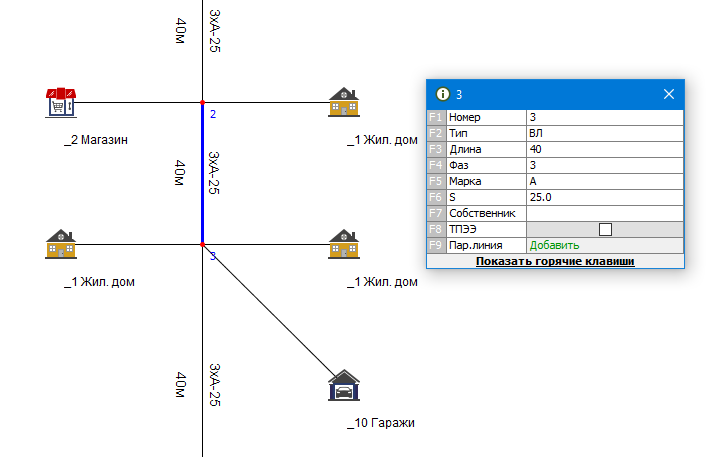Click Добавить to add parallel line

554,245
